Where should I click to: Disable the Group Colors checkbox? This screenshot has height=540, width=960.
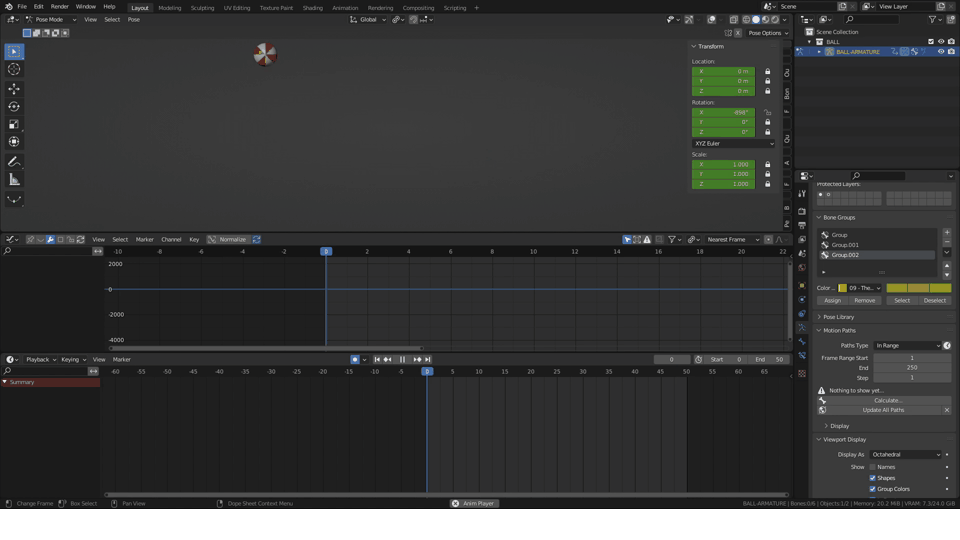(872, 489)
